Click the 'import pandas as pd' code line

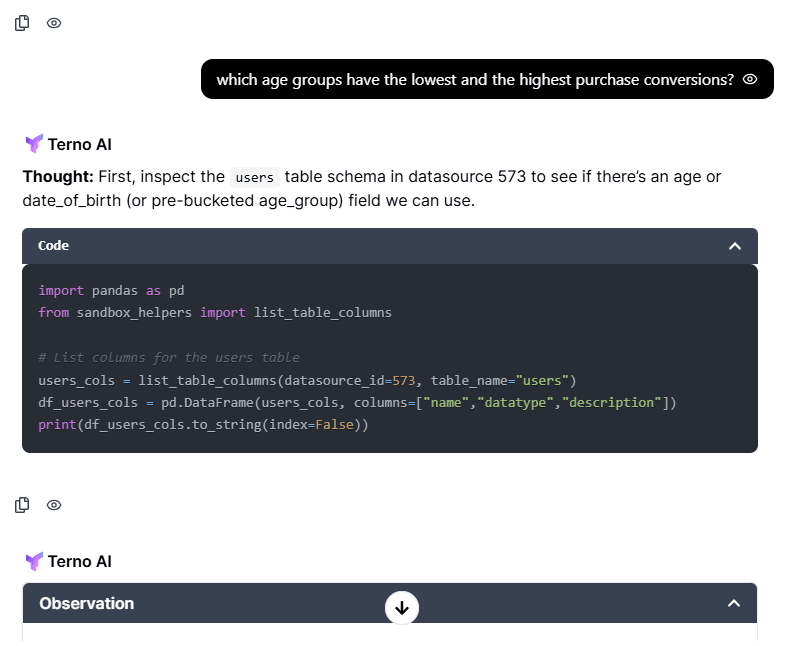[111, 290]
